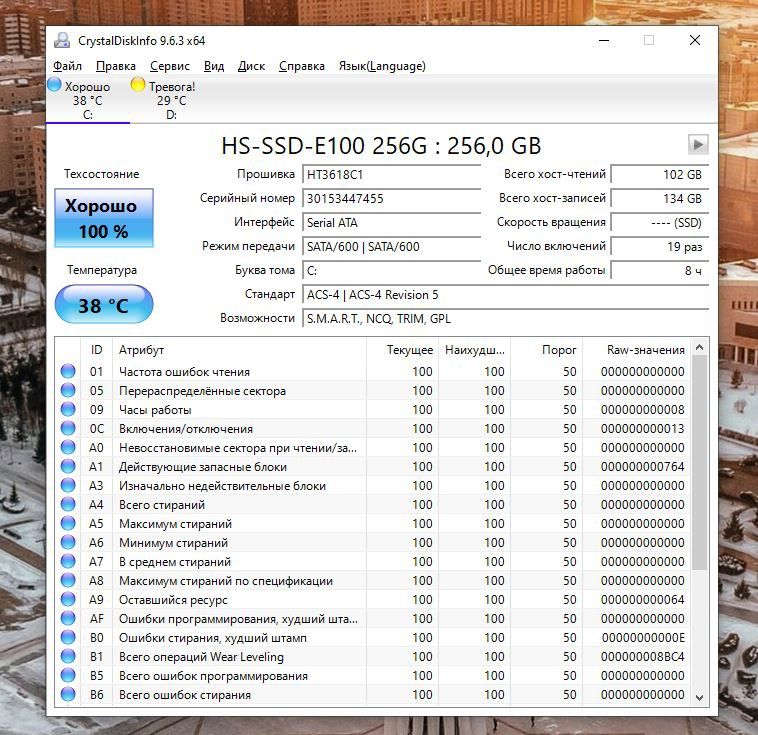Switch to drive D: with Тревога! status
Screen dimensions: 758x735
coord(171,100)
